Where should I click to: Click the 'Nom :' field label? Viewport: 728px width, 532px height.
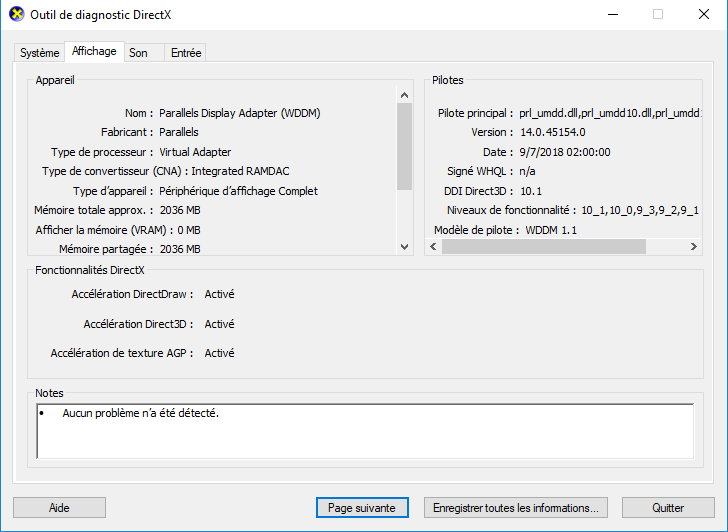coord(139,113)
